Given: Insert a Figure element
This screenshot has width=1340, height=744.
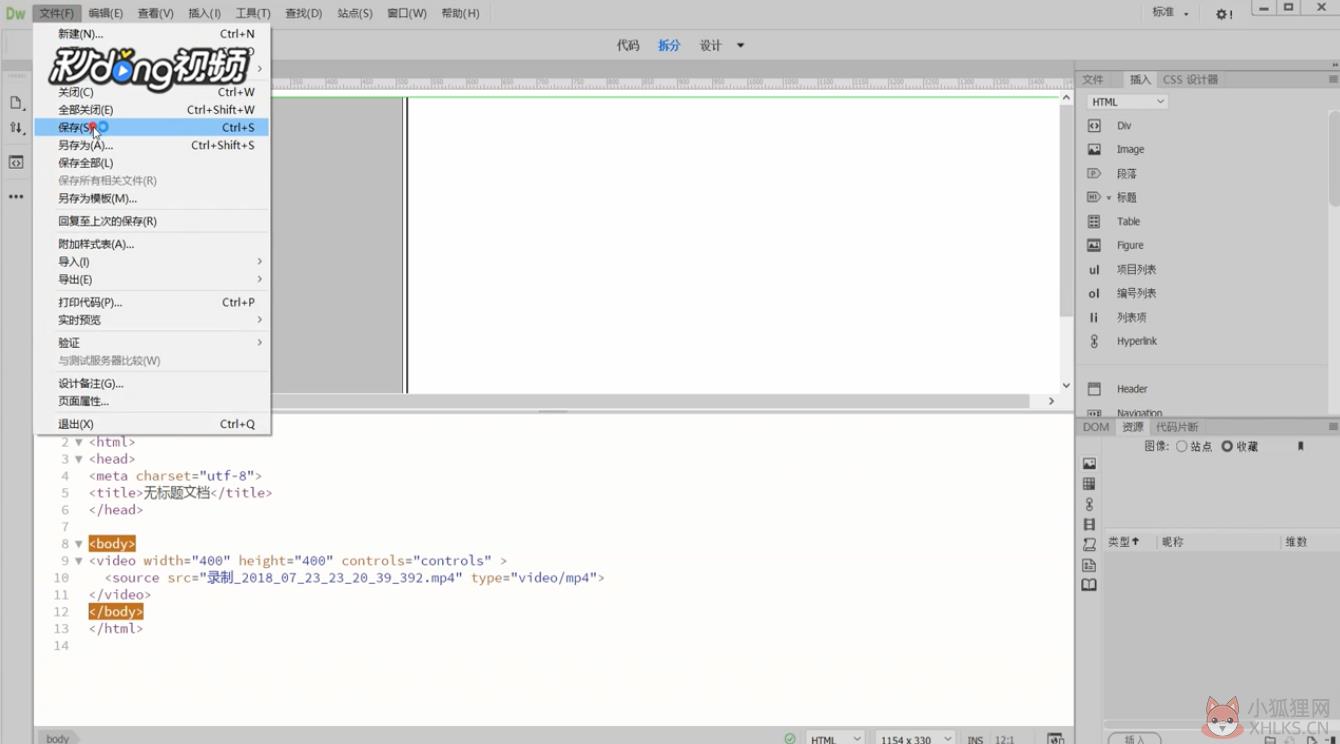Looking at the screenshot, I should click(x=1130, y=246).
